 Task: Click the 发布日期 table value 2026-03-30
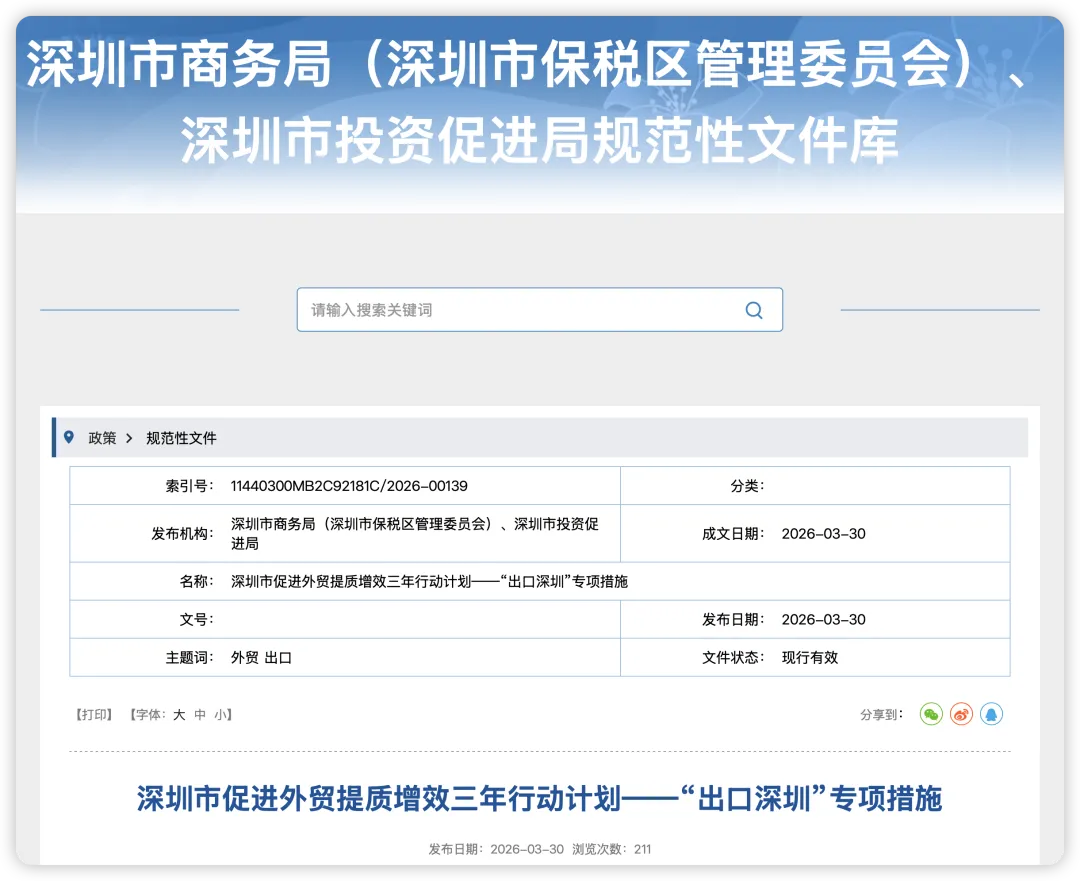823,619
